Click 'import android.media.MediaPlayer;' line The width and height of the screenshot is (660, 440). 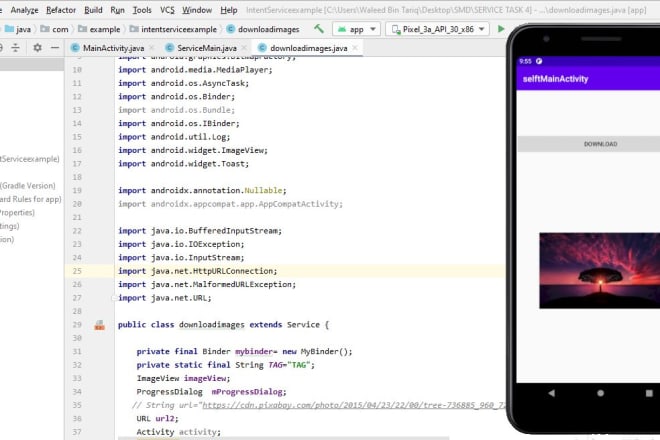click(195, 70)
